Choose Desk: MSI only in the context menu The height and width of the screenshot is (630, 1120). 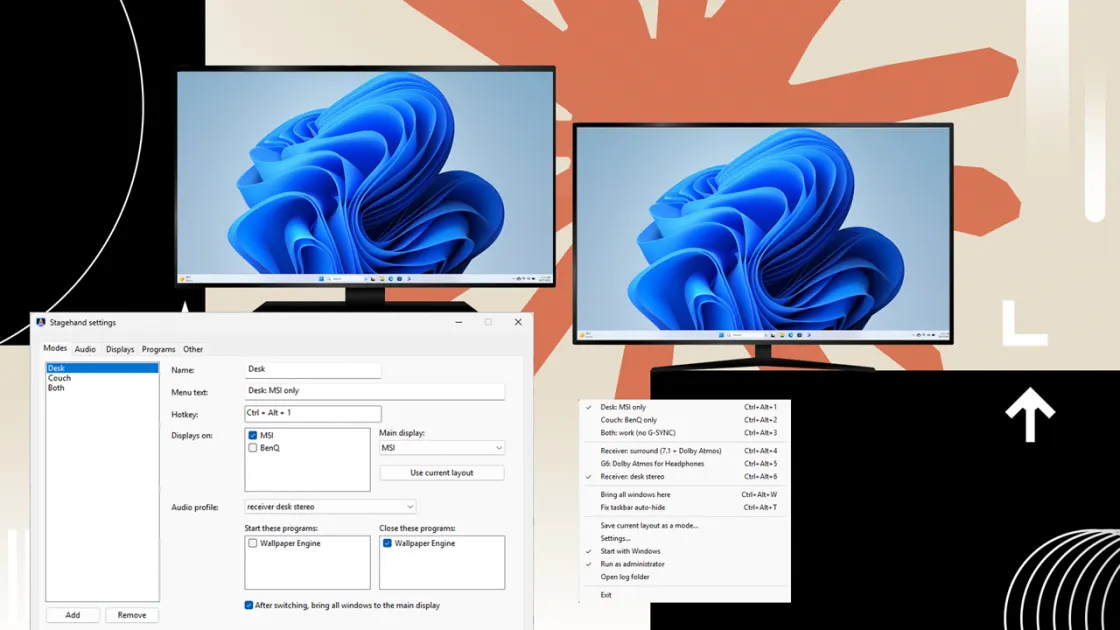point(684,407)
